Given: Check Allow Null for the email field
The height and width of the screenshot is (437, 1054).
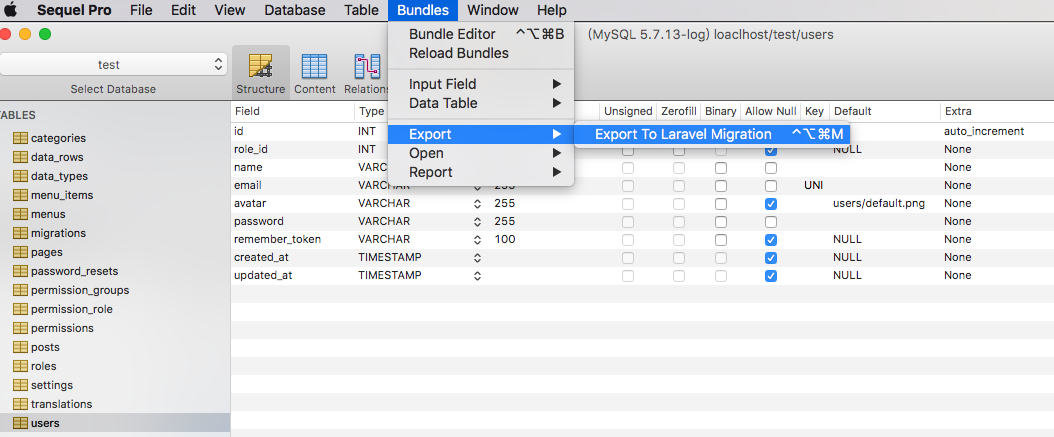Looking at the screenshot, I should pyautogui.click(x=771, y=186).
